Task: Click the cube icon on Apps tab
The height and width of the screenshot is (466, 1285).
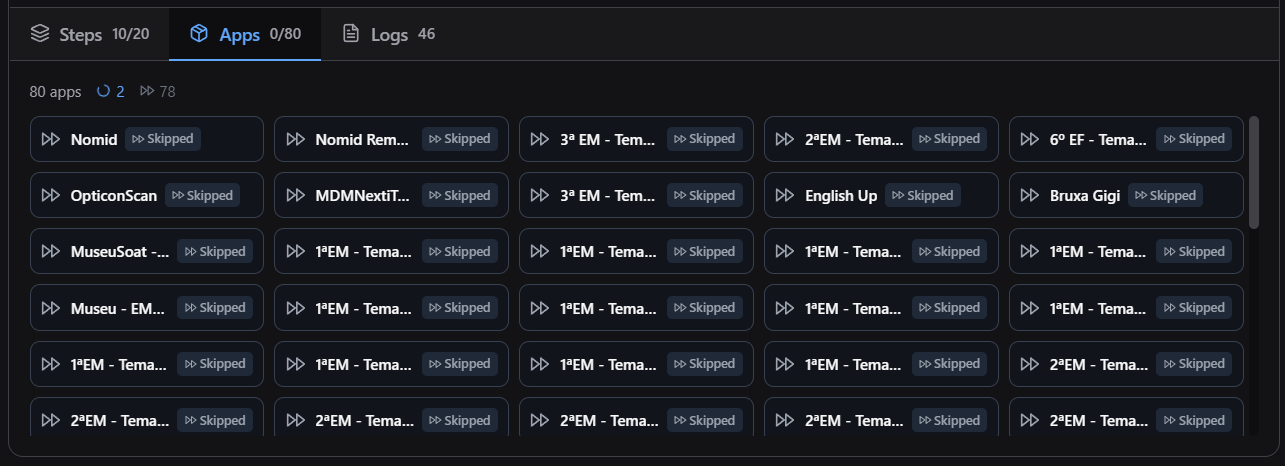Action: tap(200, 35)
